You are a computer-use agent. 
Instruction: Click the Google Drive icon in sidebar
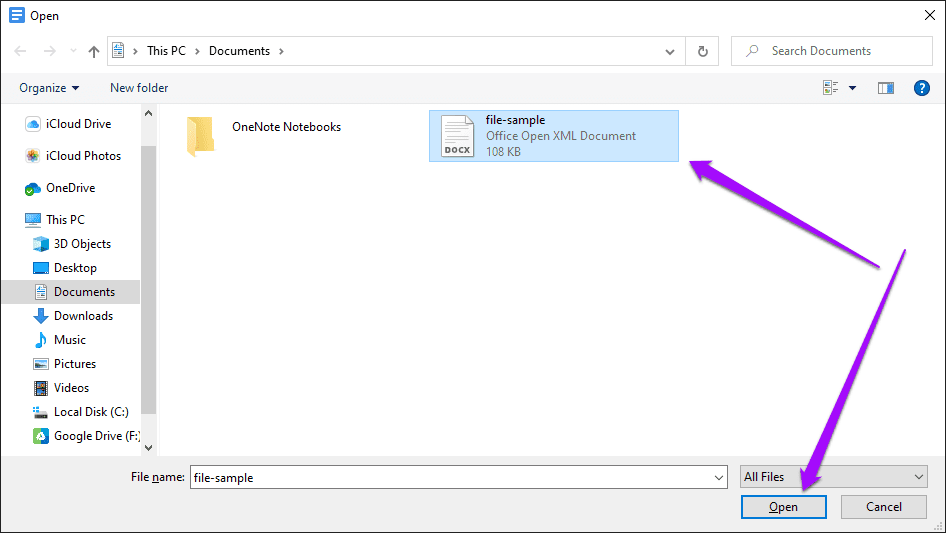pos(41,436)
